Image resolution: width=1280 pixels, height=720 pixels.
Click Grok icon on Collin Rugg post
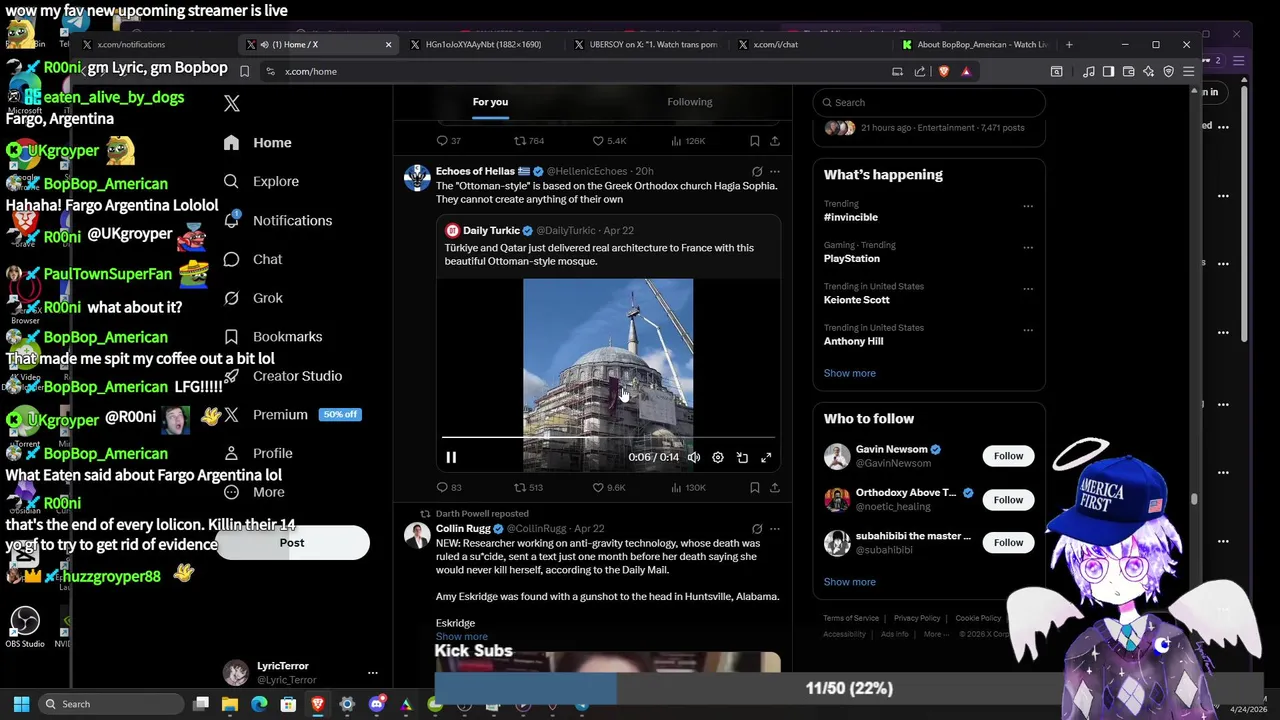click(757, 529)
